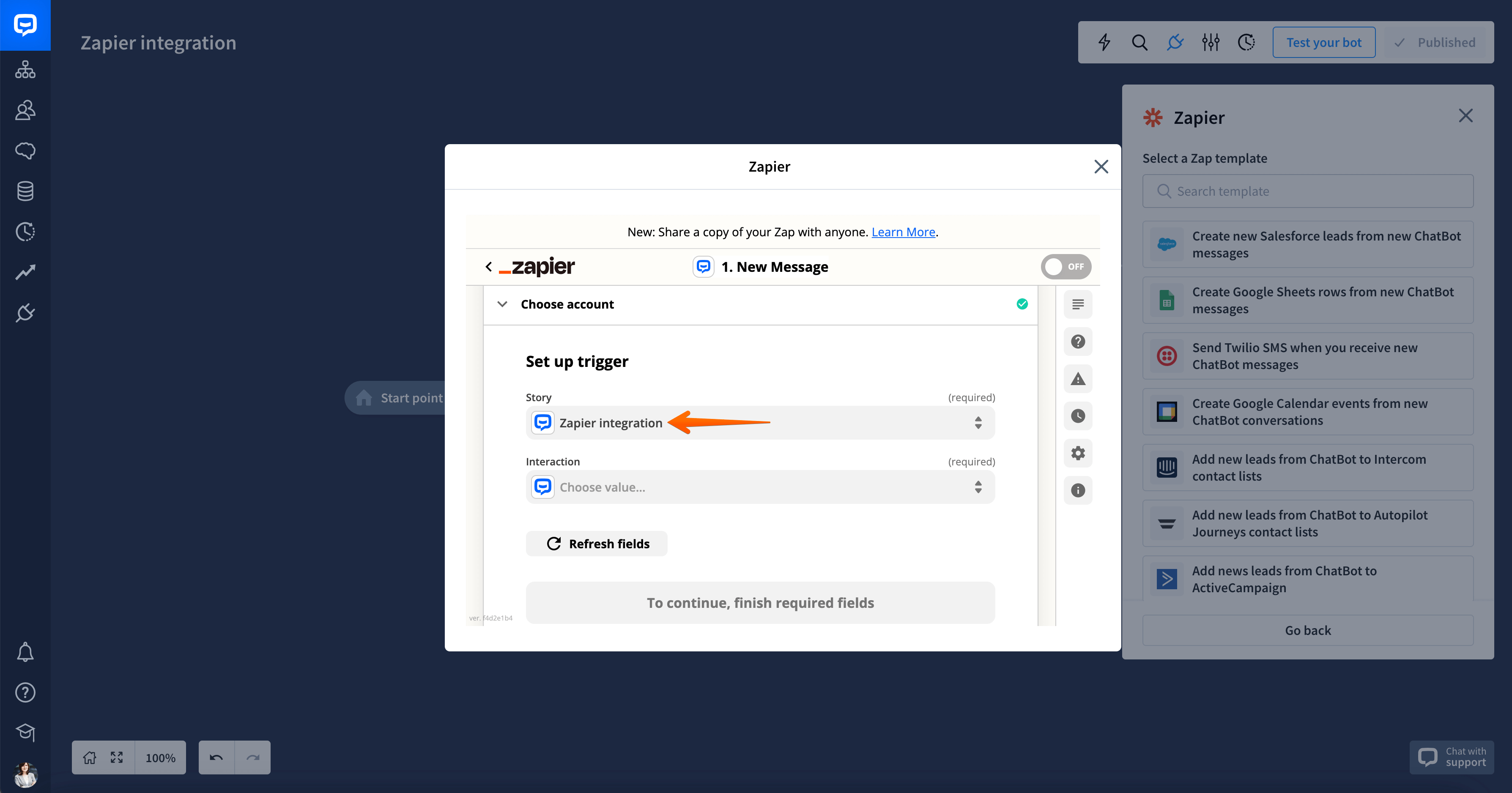Open the version history clock toolbar icon

pyautogui.click(x=1246, y=42)
